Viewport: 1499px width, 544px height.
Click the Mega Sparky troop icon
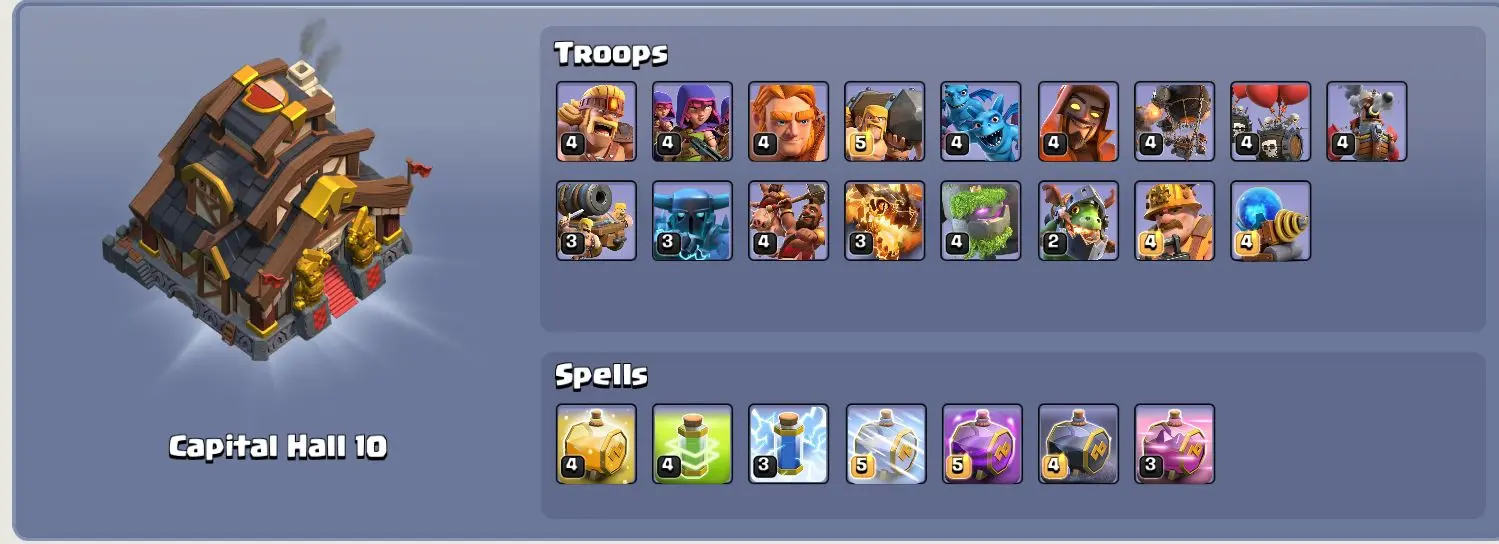1270,221
